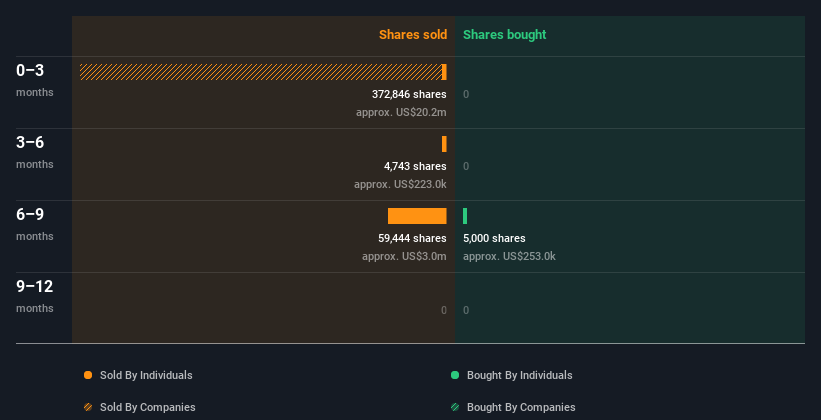
Task: Select the Sold By Companies legend label
Action: pyautogui.click(x=148, y=407)
